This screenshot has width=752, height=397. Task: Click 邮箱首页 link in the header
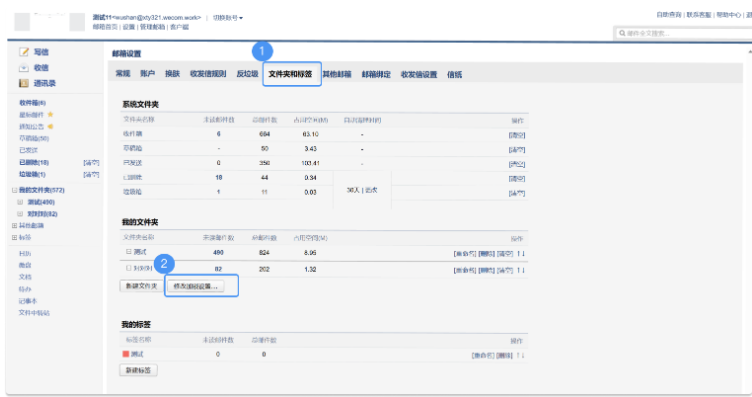(x=105, y=27)
